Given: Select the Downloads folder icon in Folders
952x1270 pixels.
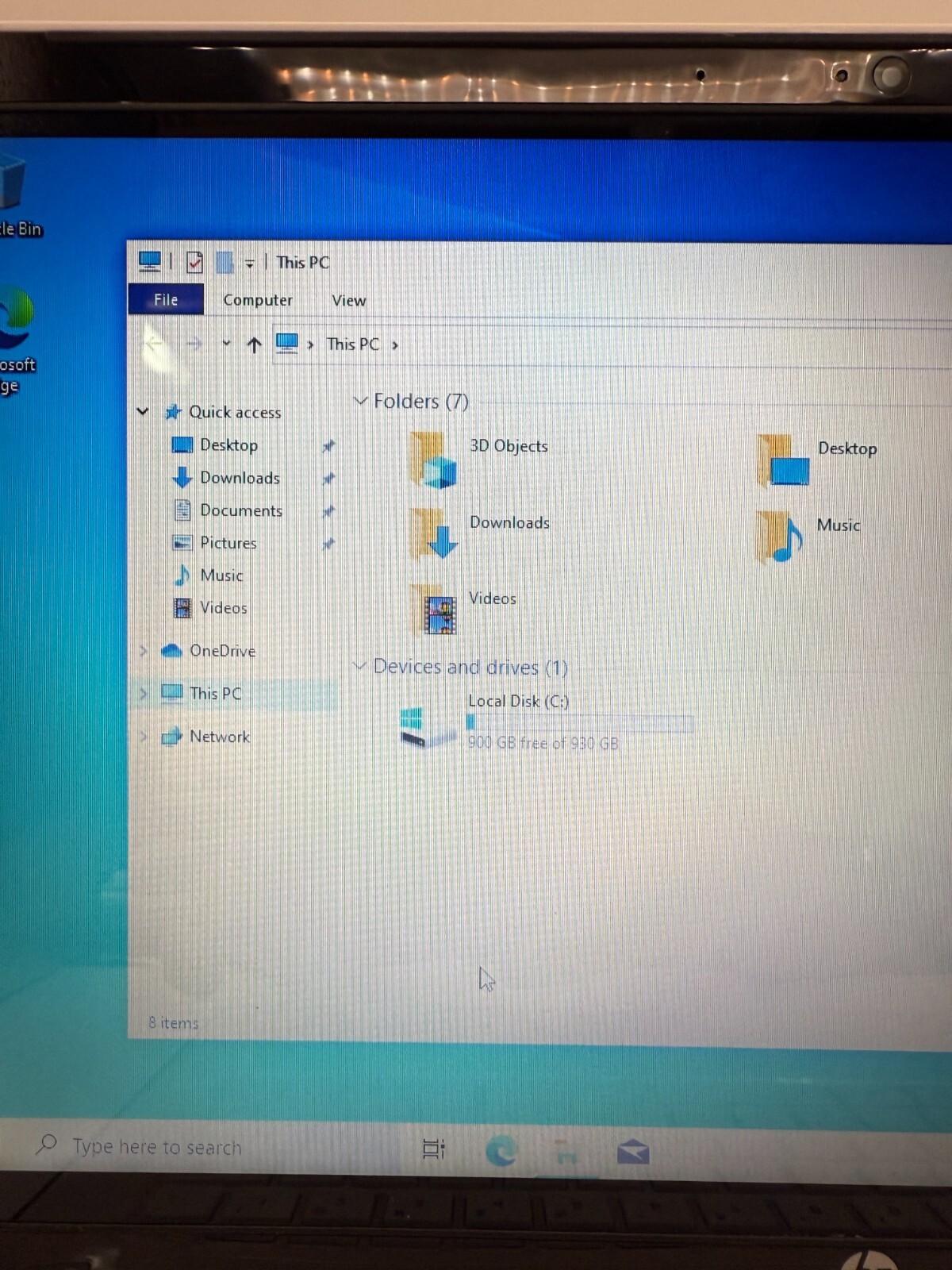Looking at the screenshot, I should pos(435,534).
